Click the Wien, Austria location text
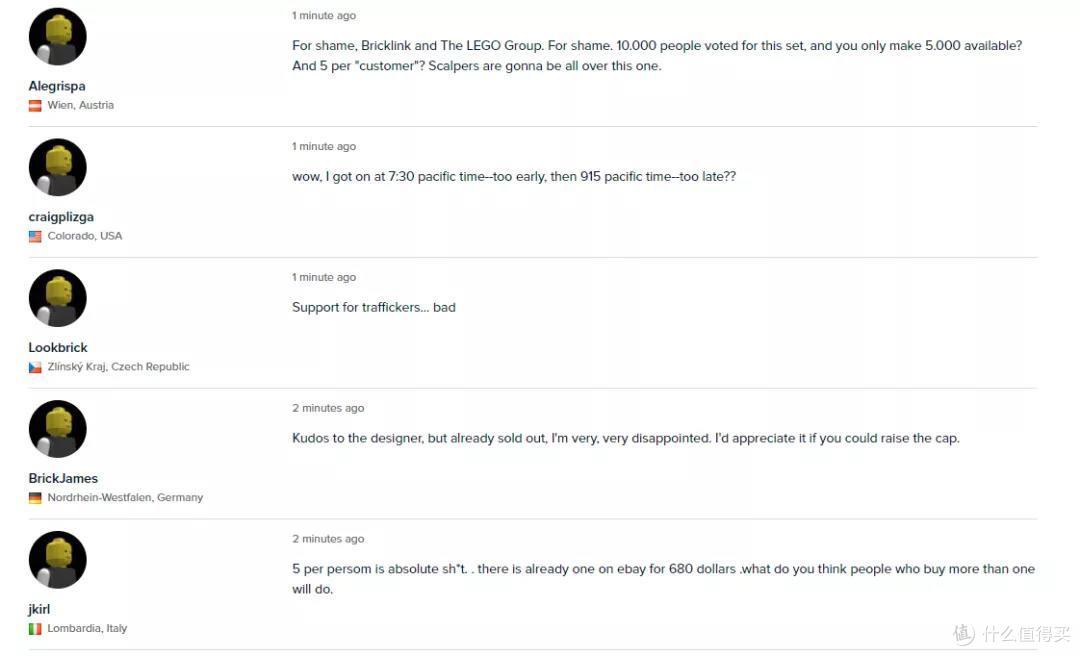The height and width of the screenshot is (656, 1080). 81,105
